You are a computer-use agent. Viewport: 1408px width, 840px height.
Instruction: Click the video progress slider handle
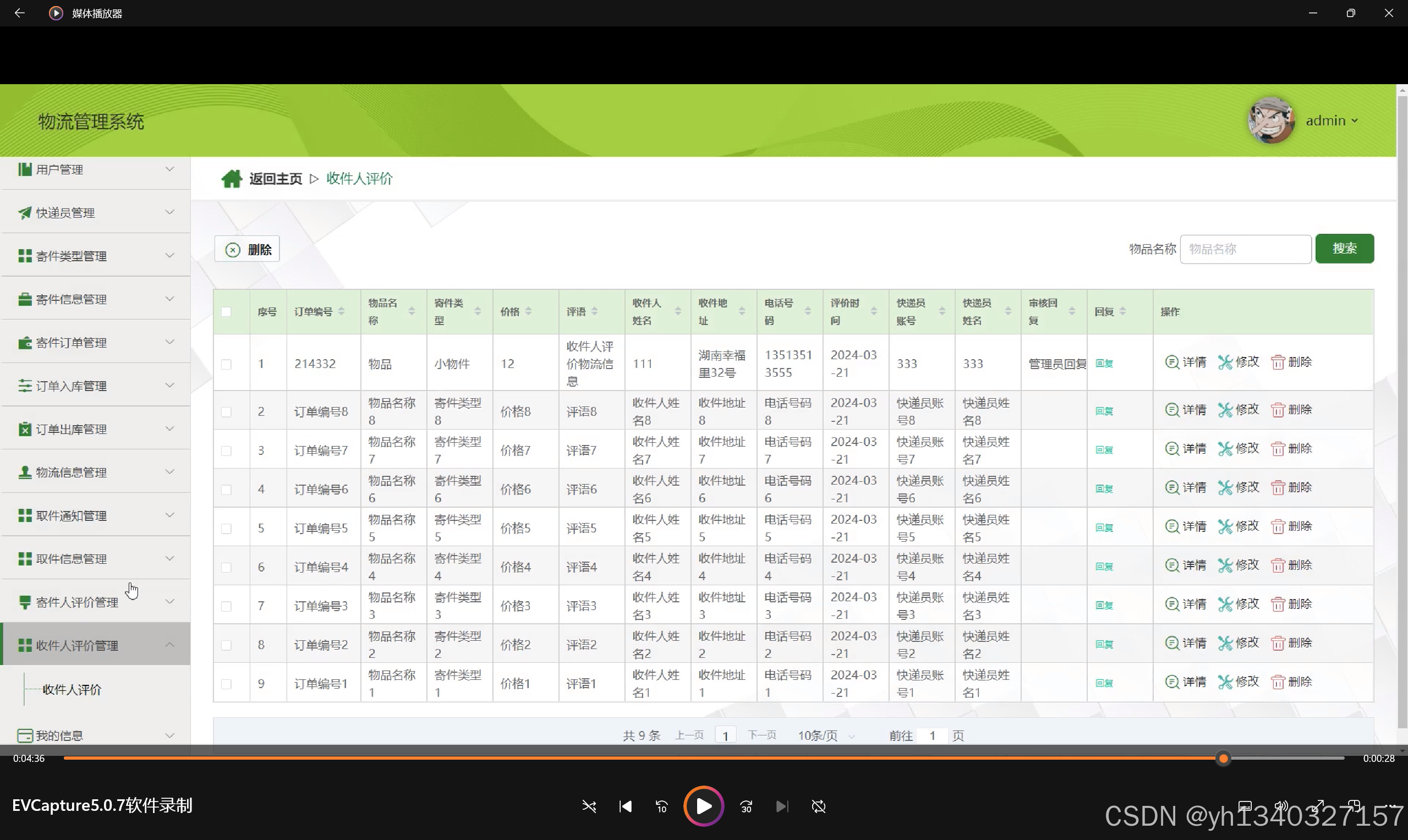(1223, 758)
